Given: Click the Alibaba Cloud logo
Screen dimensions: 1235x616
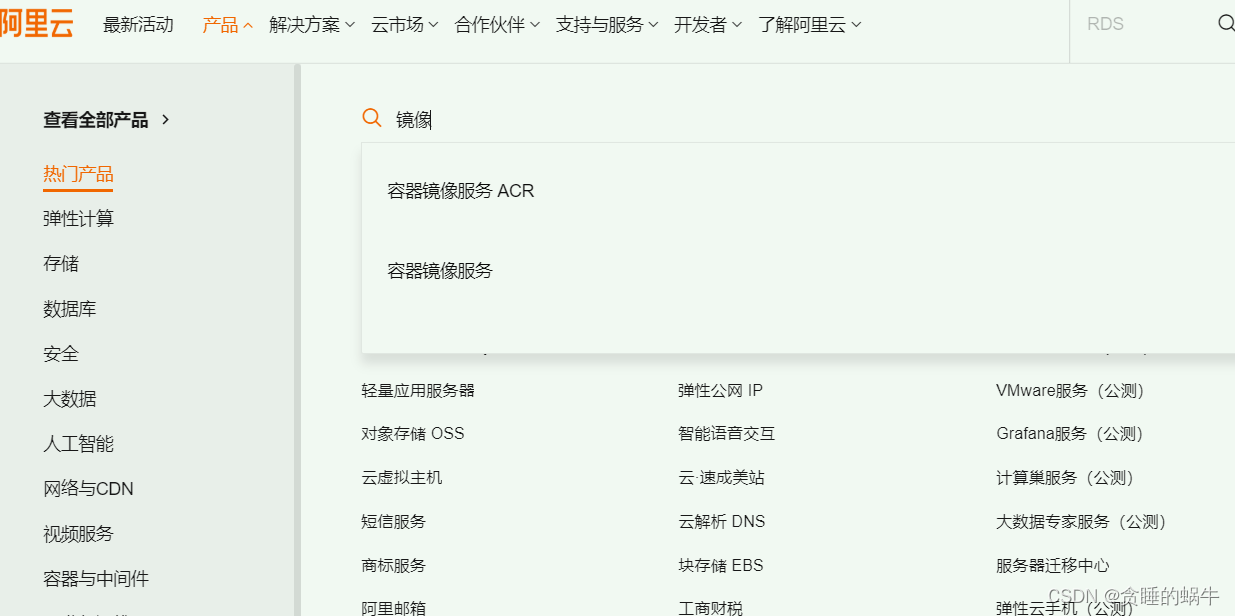Looking at the screenshot, I should tap(36, 24).
